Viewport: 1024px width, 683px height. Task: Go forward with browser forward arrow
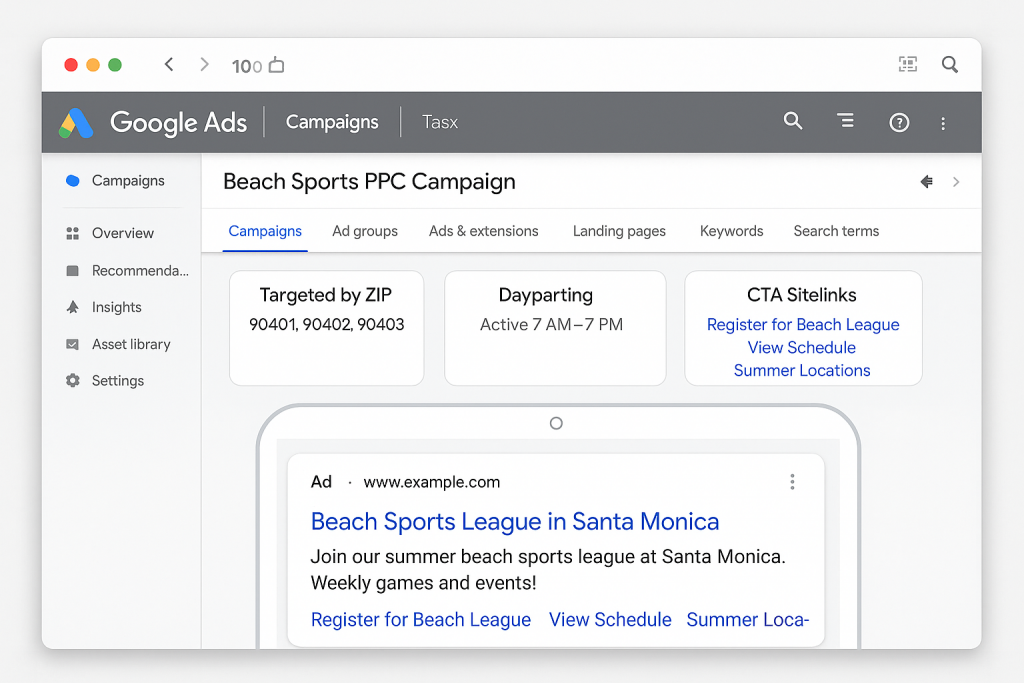(x=204, y=64)
